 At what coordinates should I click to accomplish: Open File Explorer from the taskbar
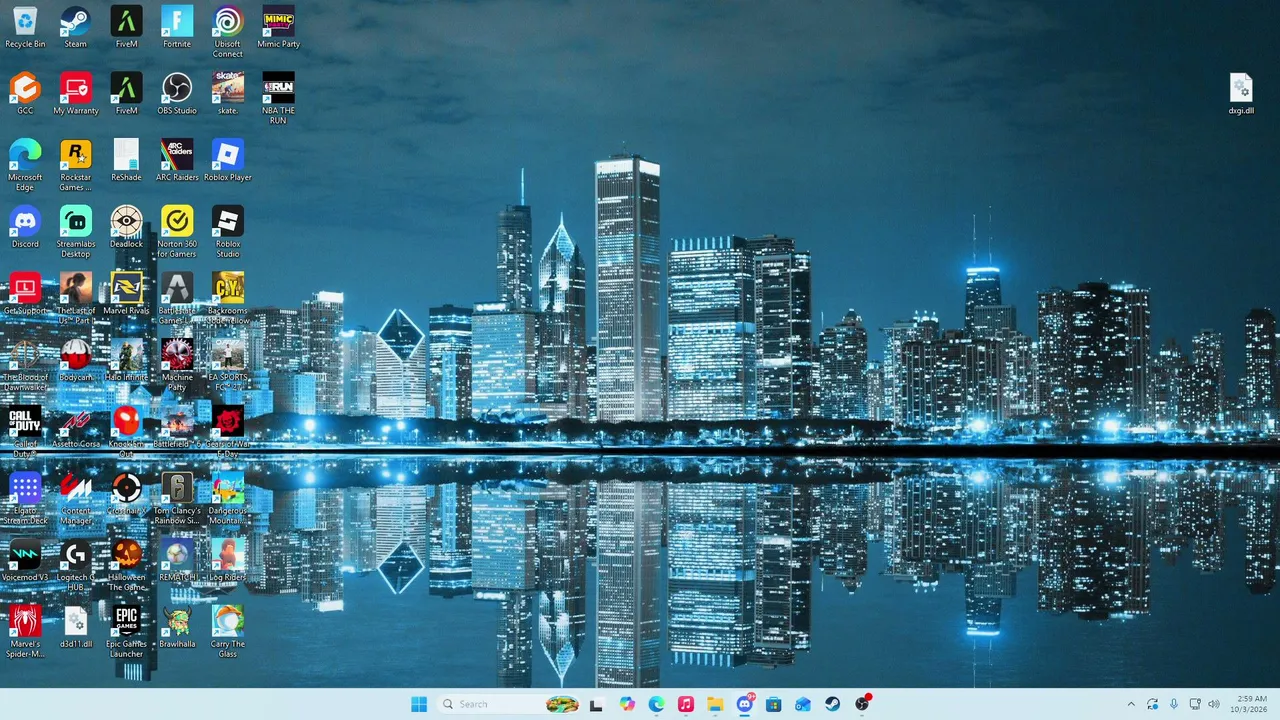click(x=715, y=704)
